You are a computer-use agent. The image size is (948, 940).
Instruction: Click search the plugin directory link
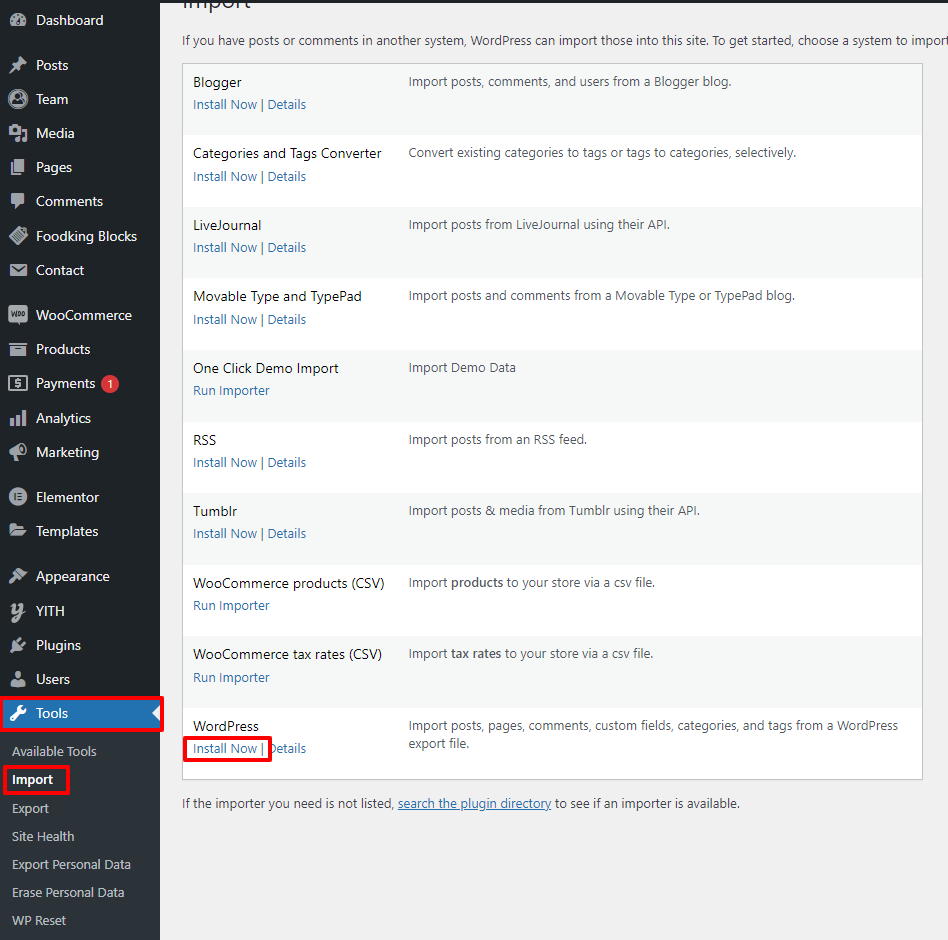[474, 804]
